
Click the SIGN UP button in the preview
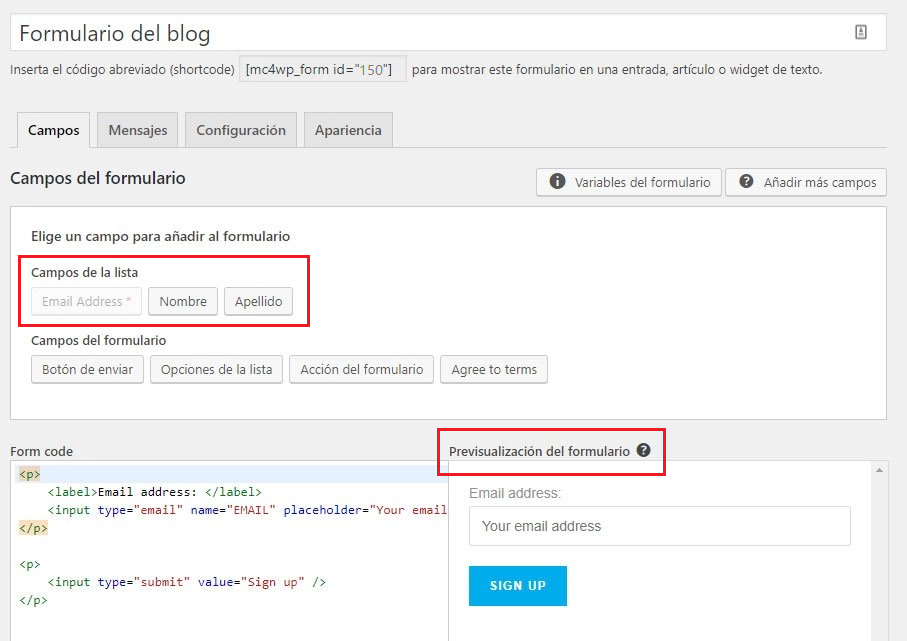click(517, 587)
